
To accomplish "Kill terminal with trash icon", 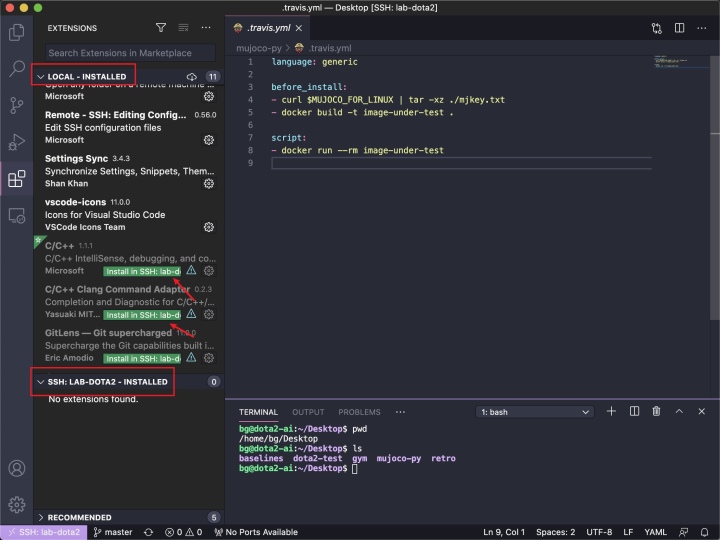I will (x=656, y=411).
